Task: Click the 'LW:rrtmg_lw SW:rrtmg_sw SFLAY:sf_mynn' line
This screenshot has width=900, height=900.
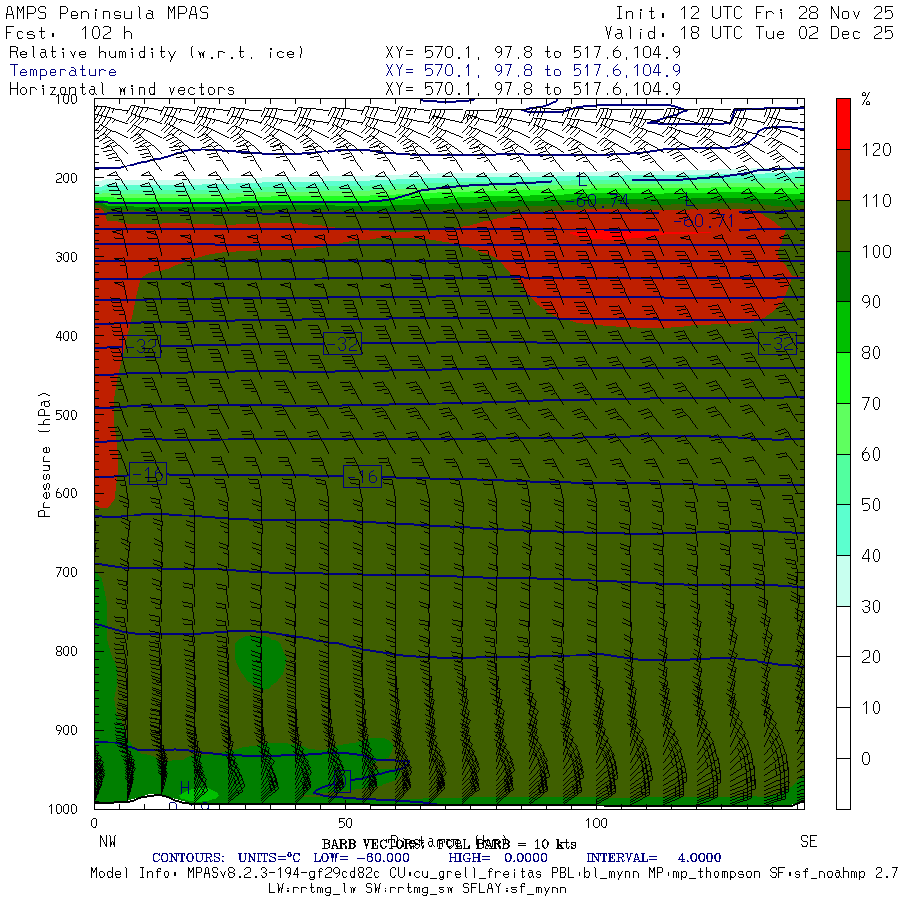Action: click(x=417, y=889)
